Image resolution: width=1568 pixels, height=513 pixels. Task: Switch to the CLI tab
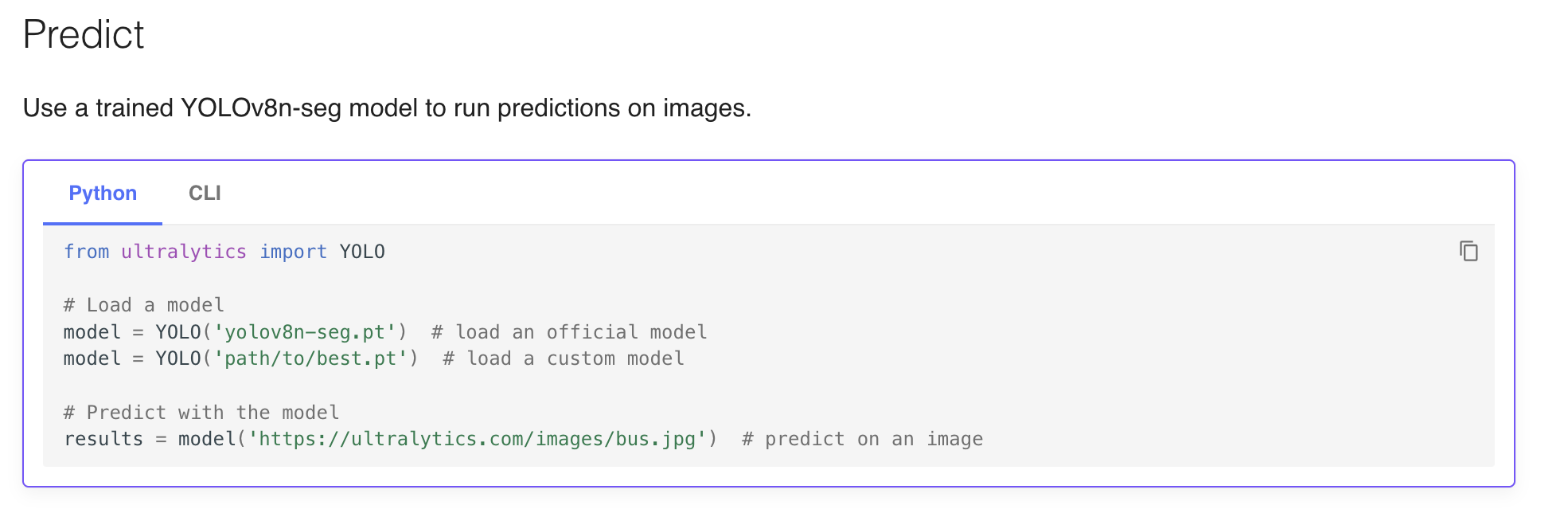point(205,194)
